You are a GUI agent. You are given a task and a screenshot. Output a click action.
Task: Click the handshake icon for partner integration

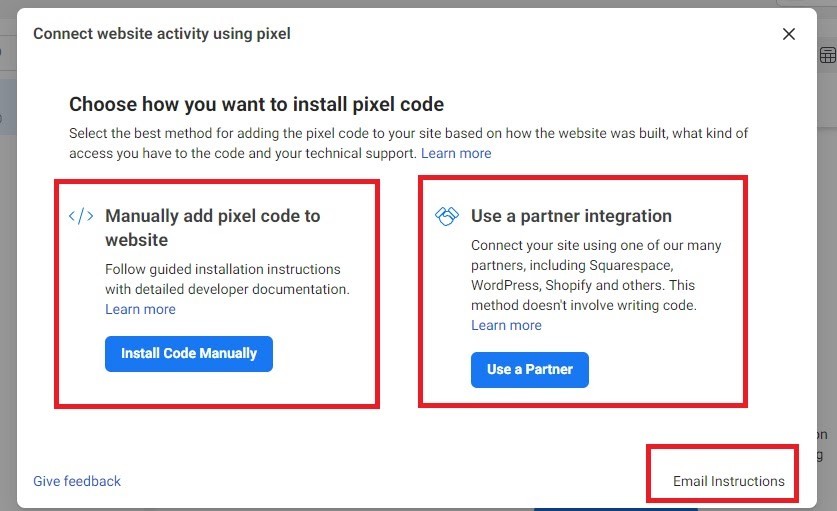point(447,216)
